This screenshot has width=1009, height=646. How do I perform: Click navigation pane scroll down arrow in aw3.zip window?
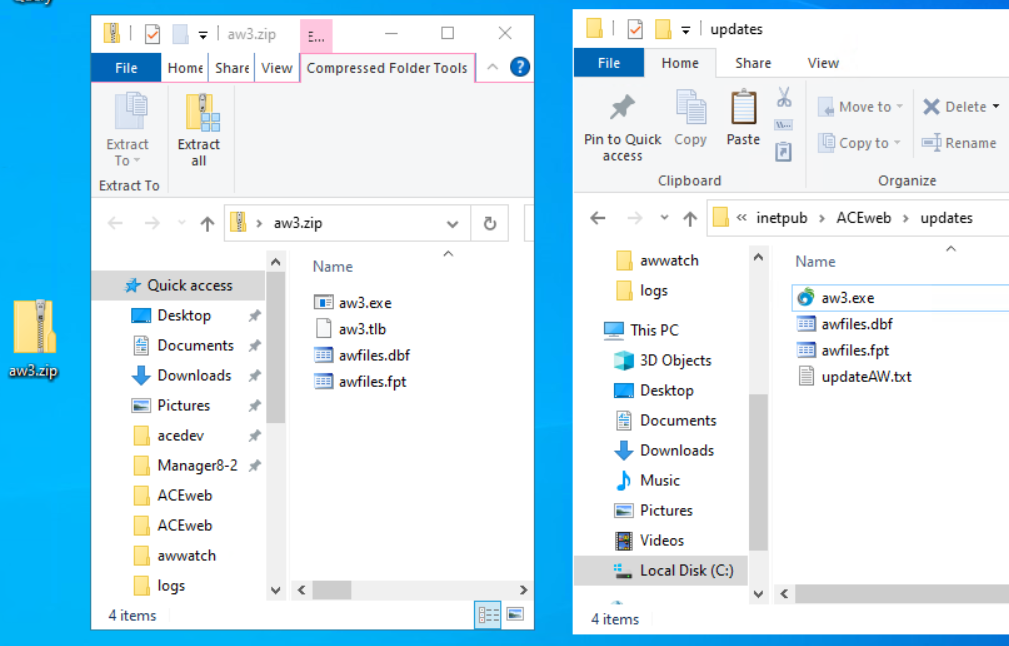click(275, 590)
